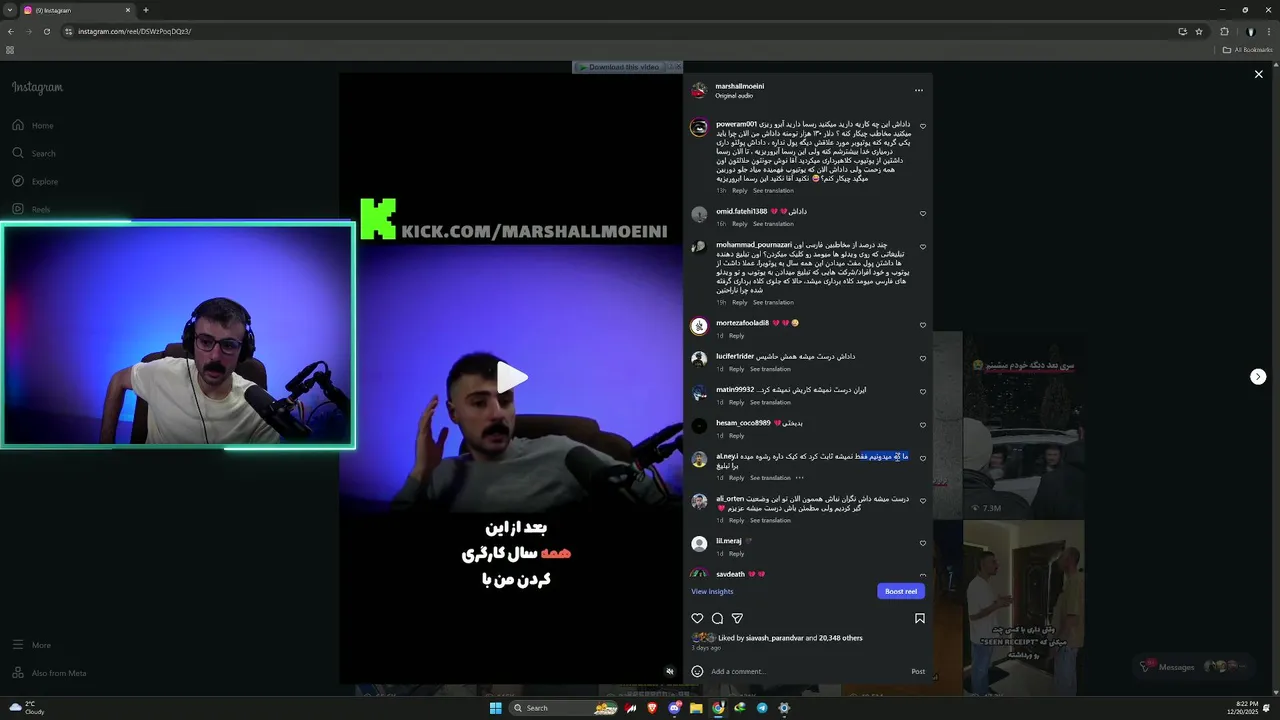
Task: Select the Instagram browser tab
Action: (77, 10)
